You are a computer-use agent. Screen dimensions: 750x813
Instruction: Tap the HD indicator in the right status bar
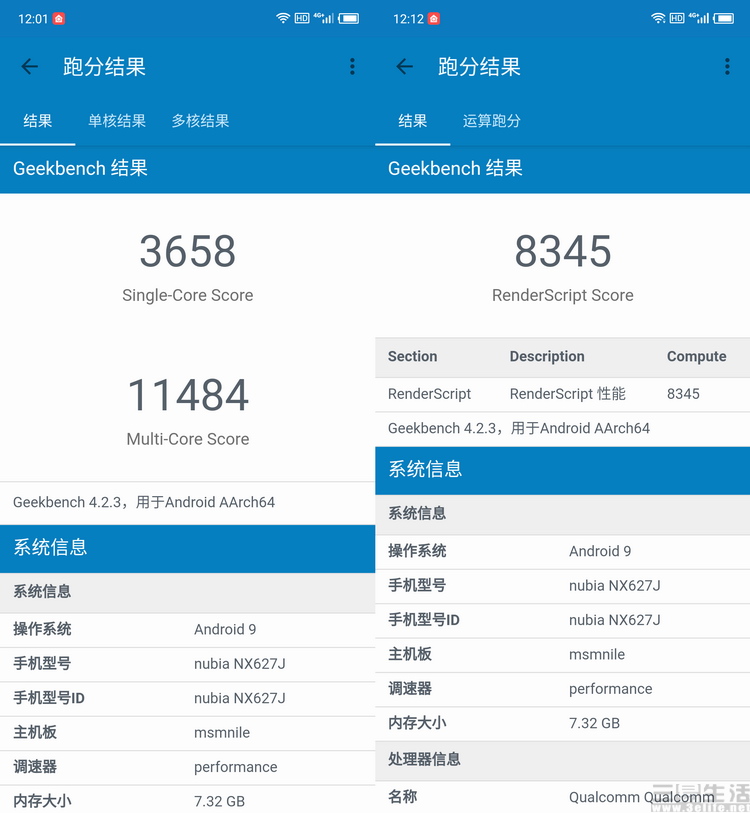pyautogui.click(x=677, y=19)
